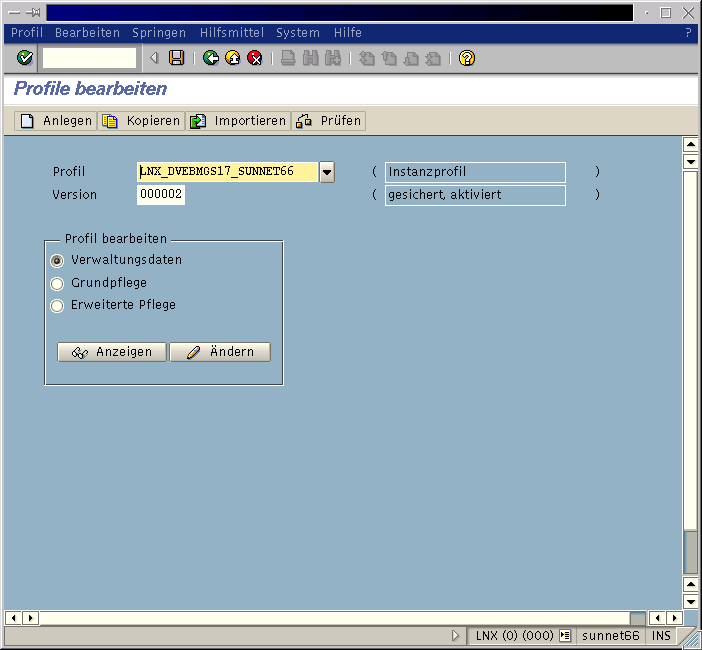Collapse command field with small triangle
The height and width of the screenshot is (650, 702).
pos(154,58)
